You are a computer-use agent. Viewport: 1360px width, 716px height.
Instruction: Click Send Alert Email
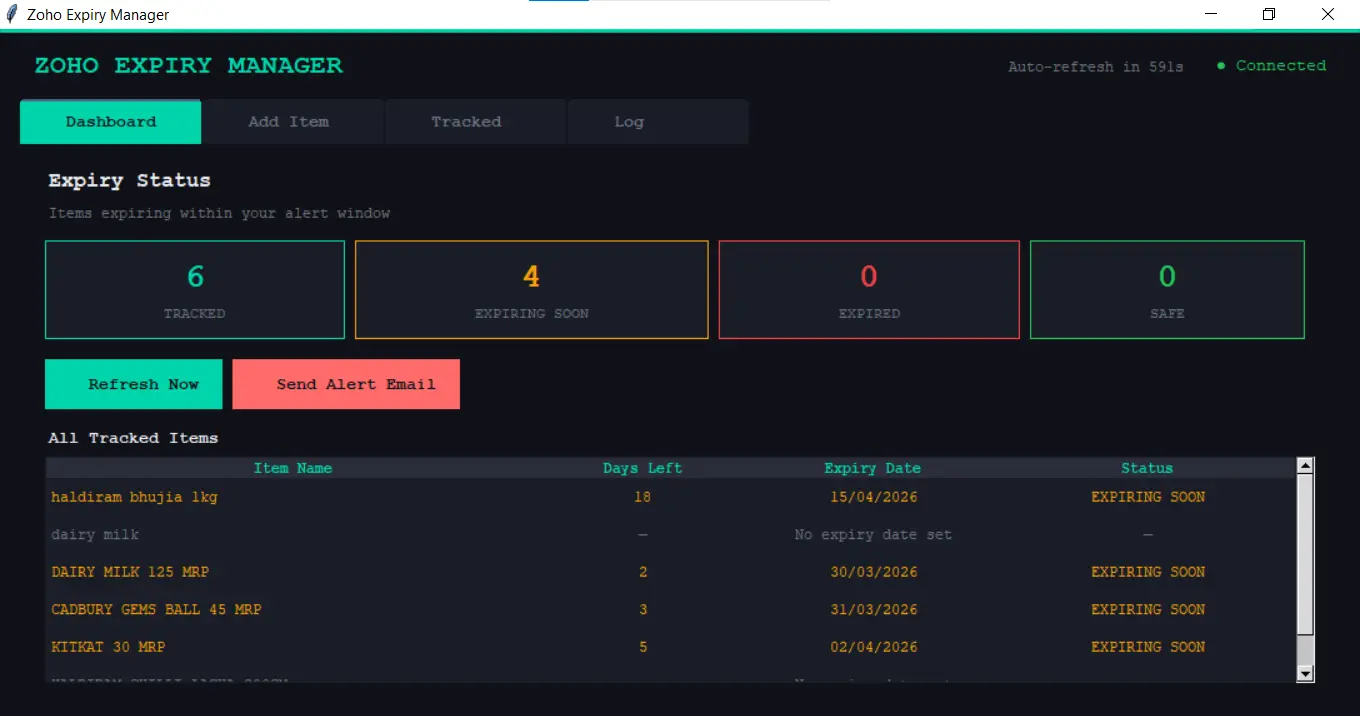tap(345, 384)
